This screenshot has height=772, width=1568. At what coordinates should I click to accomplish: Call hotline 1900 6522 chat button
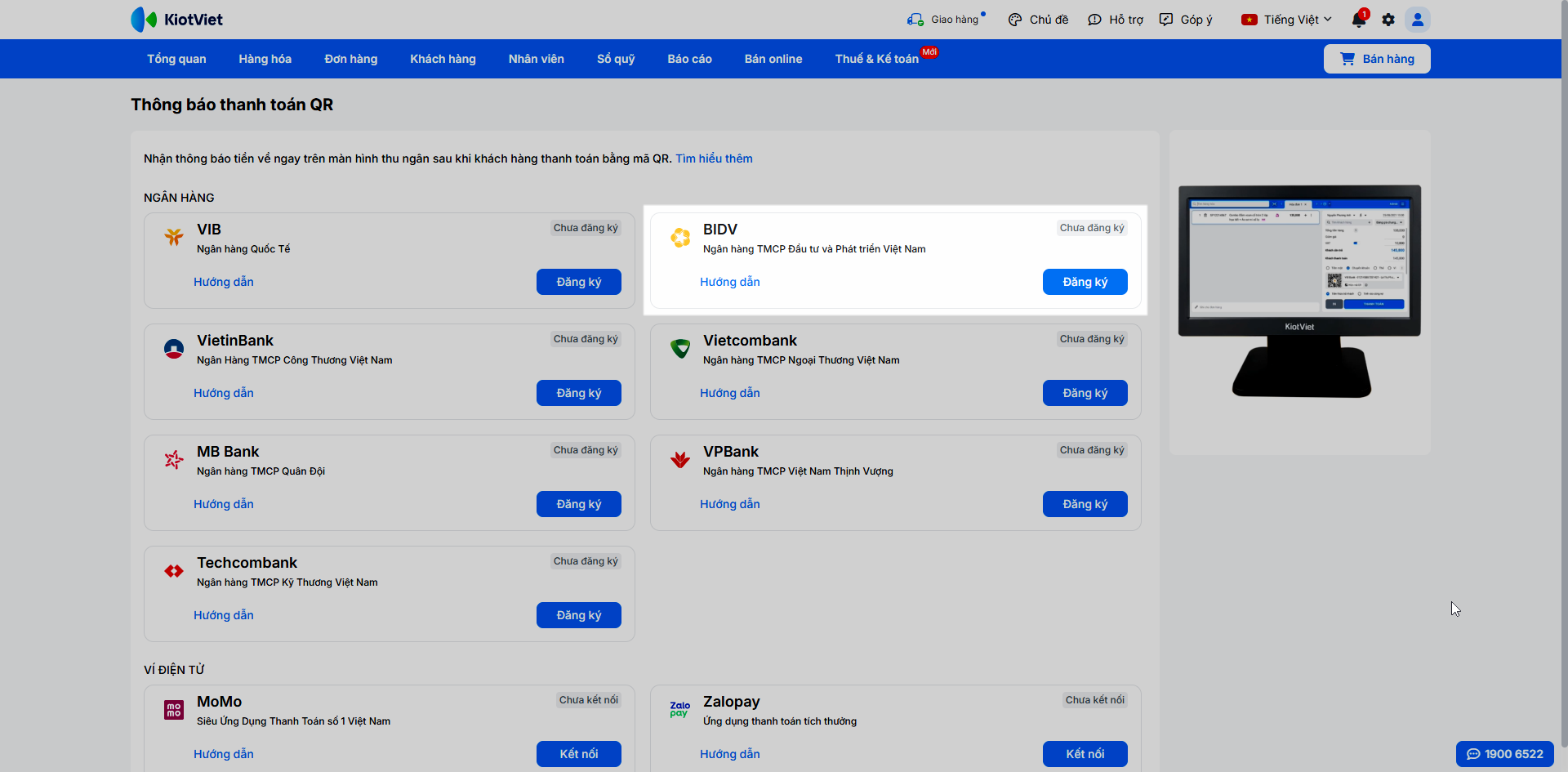1504,754
